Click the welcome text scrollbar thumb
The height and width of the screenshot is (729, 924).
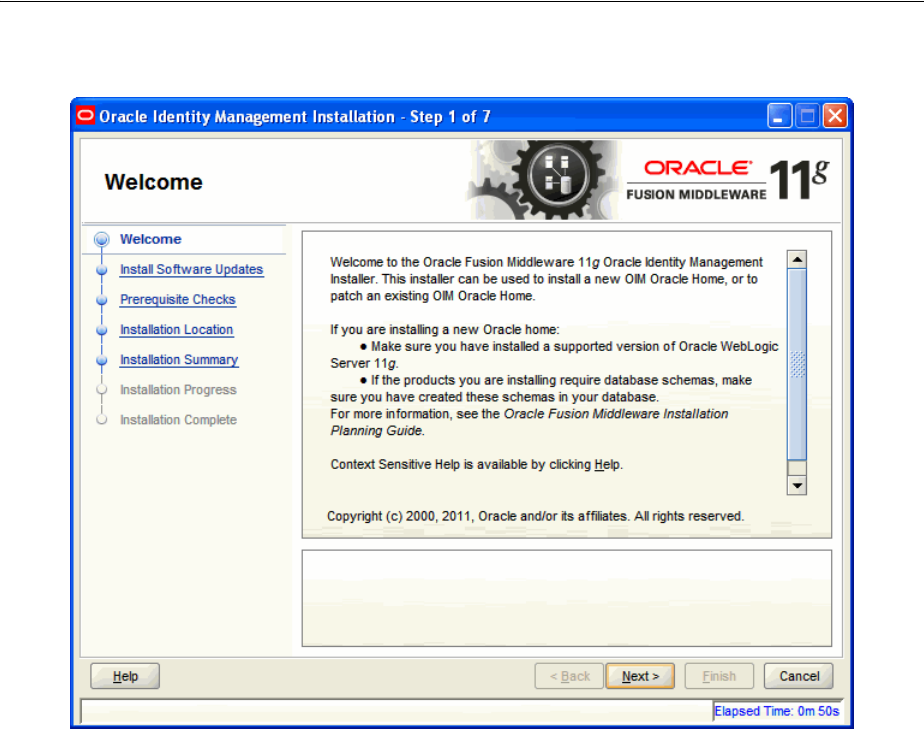tap(797, 364)
